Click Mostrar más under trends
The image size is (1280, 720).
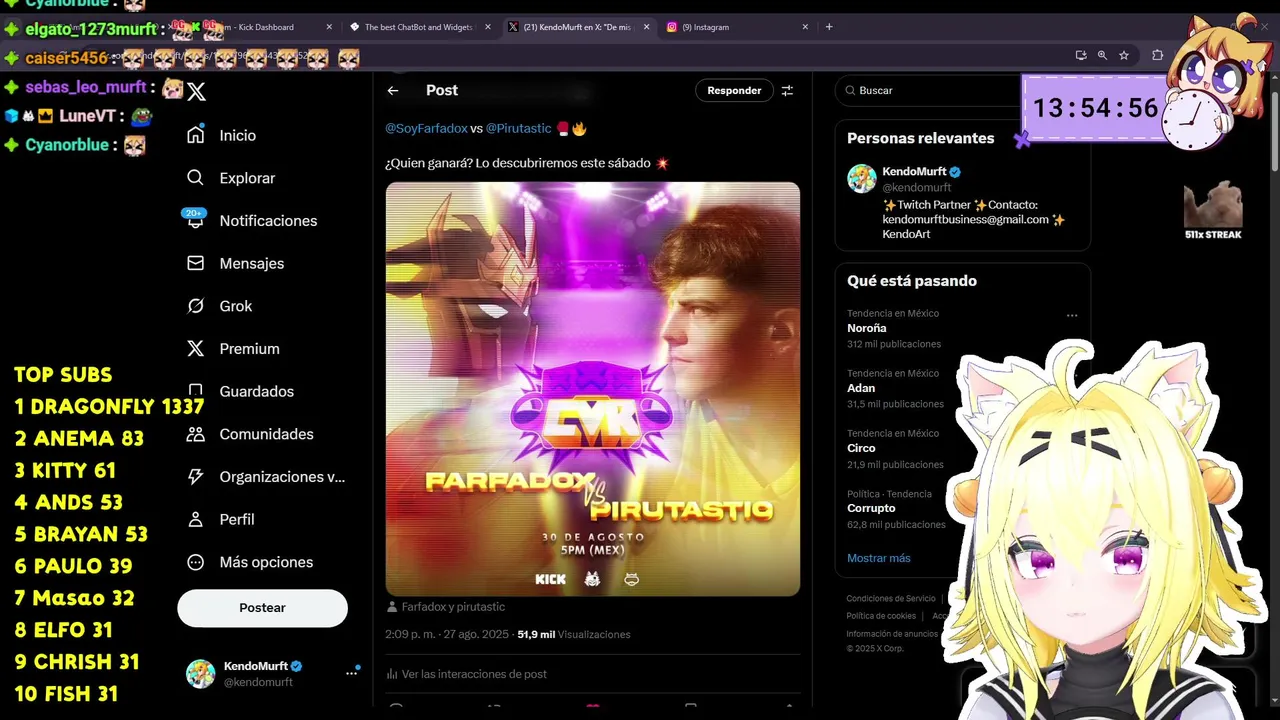(879, 558)
